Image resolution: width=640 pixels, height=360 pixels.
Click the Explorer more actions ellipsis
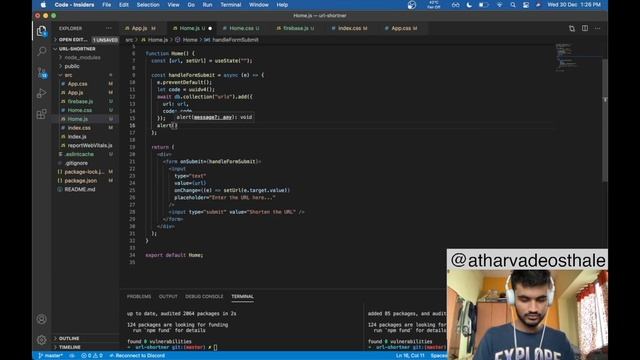tap(109, 28)
